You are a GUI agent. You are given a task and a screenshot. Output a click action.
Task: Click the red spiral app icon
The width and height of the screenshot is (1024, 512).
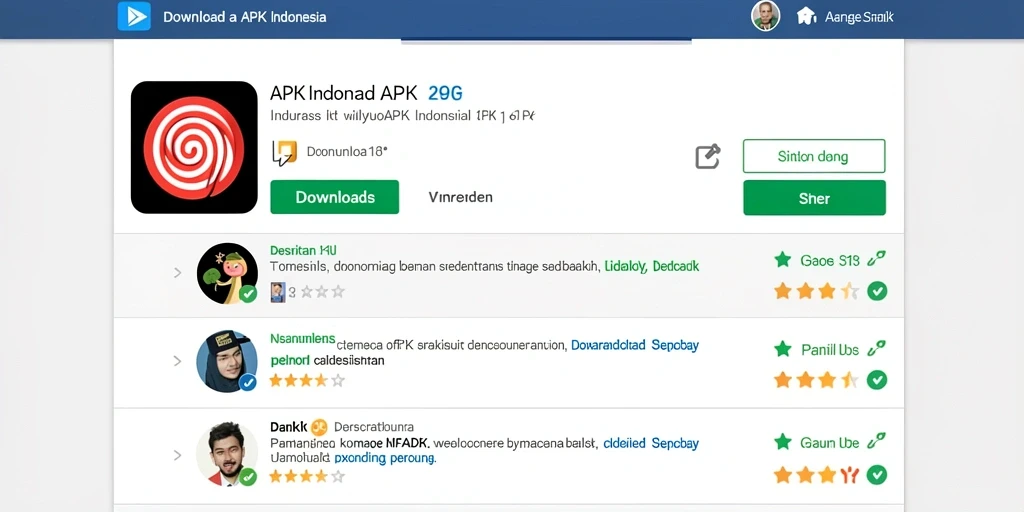tap(194, 148)
